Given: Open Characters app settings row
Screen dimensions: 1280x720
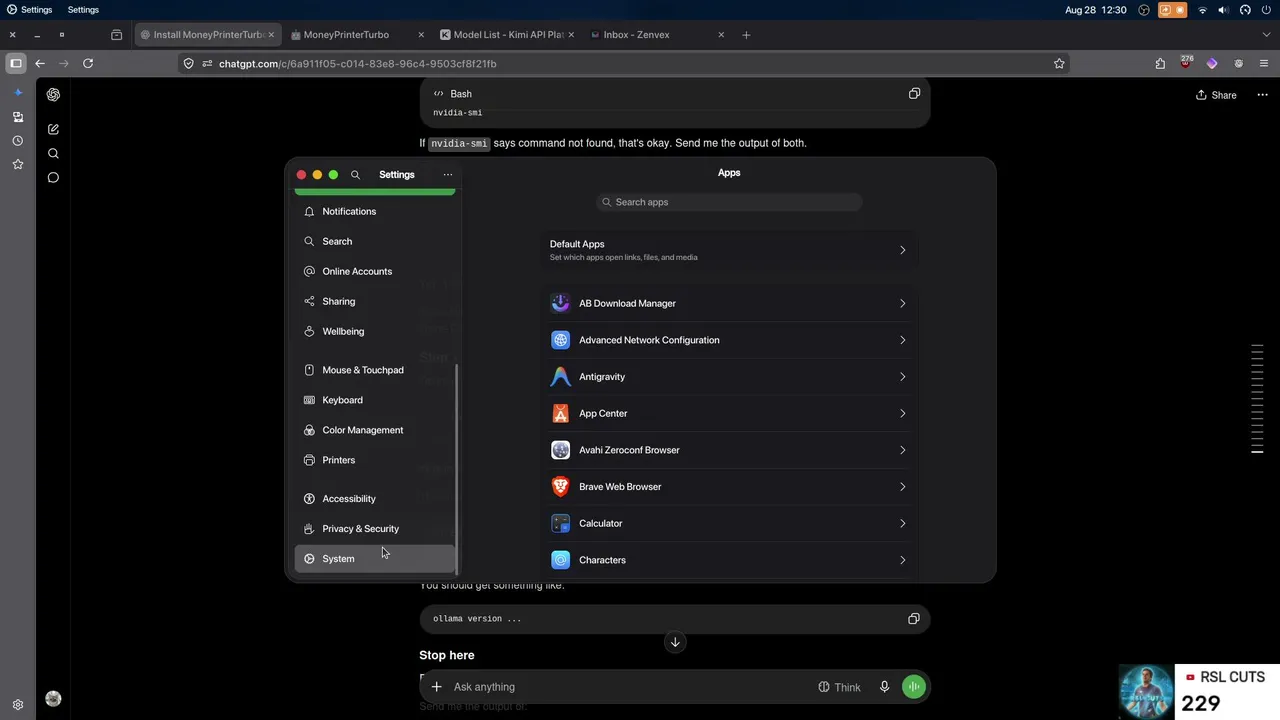Looking at the screenshot, I should [x=729, y=560].
